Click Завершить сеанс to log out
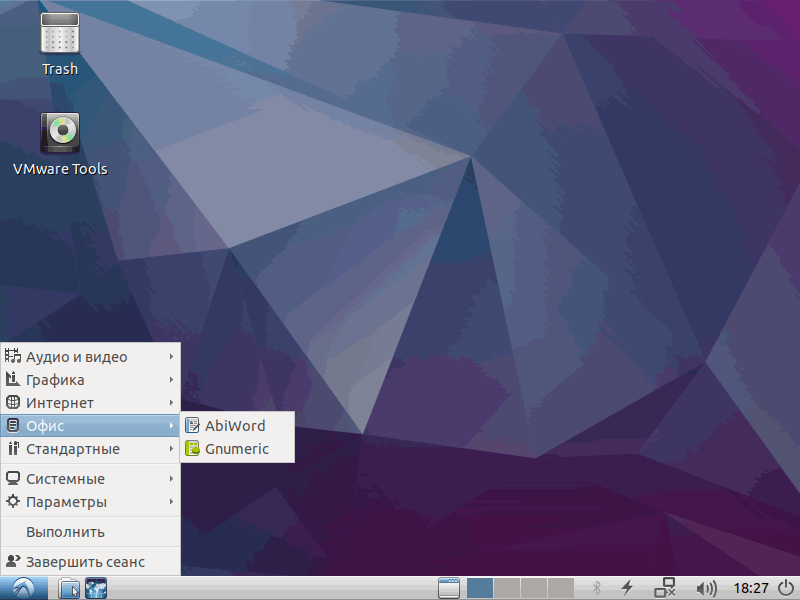The width and height of the screenshot is (800, 600). point(85,562)
